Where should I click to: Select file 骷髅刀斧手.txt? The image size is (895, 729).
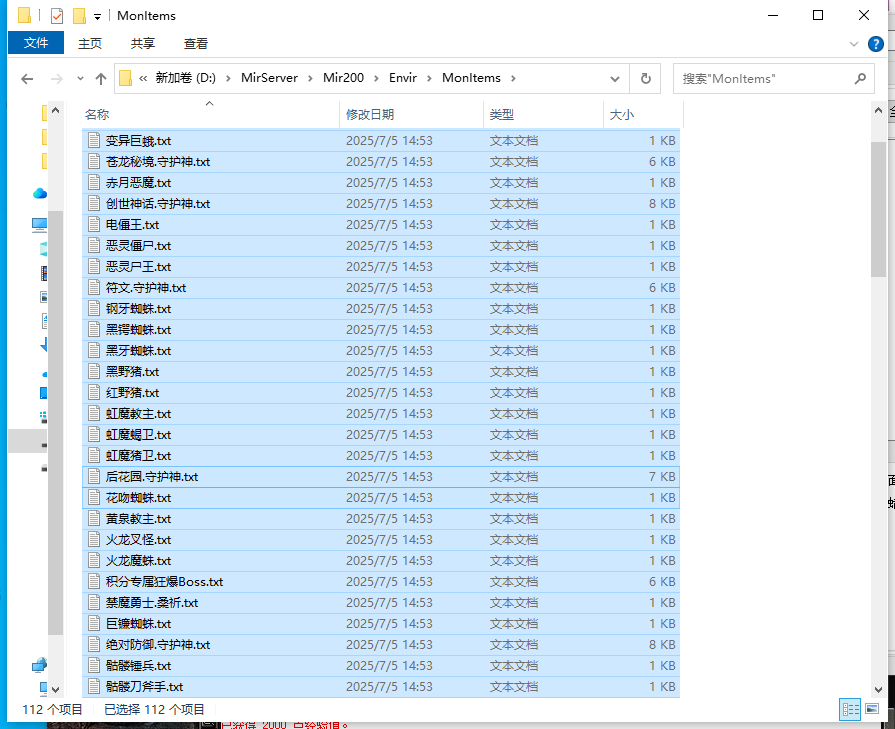click(x=381, y=687)
